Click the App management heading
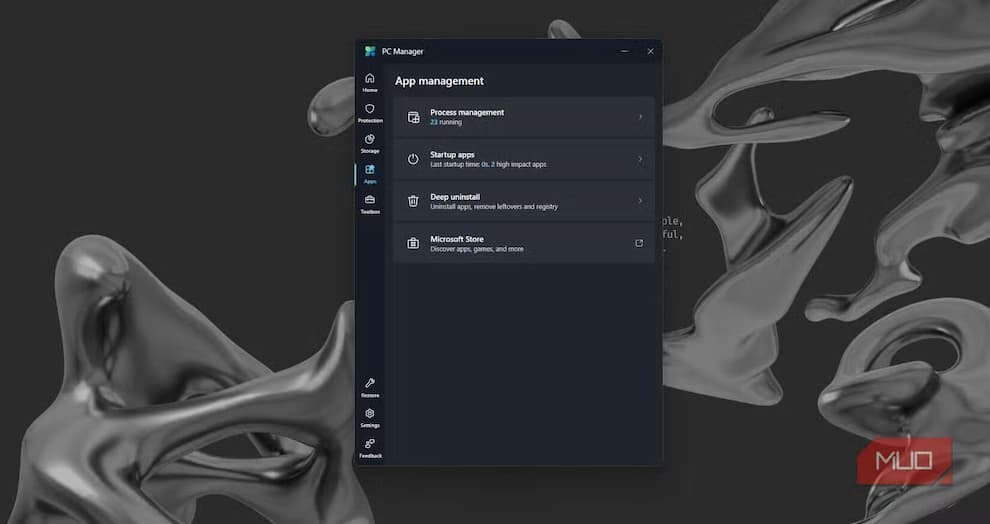Screen dimensions: 990x524 pos(439,81)
